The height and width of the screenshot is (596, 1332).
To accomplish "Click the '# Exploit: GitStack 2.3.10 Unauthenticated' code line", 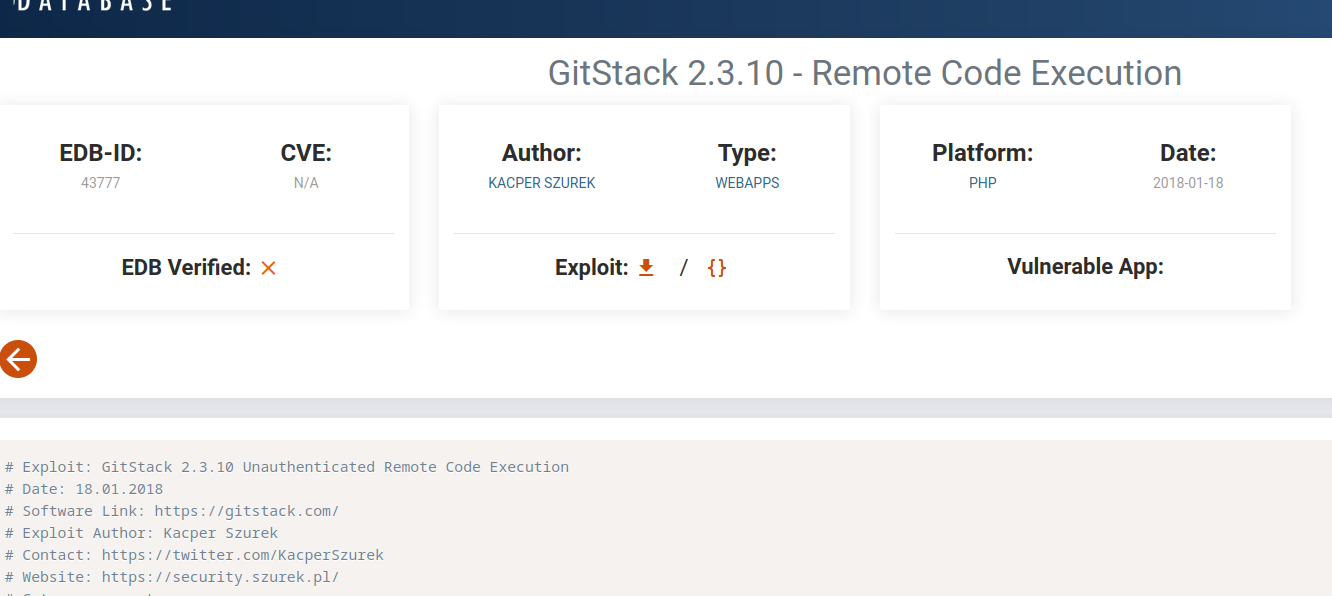I will point(287,467).
